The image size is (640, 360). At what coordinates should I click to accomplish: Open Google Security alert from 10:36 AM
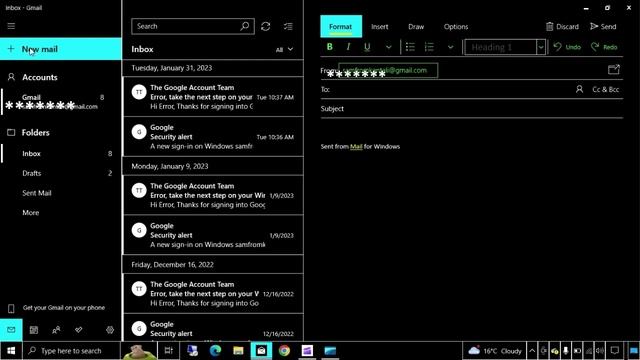[213, 137]
